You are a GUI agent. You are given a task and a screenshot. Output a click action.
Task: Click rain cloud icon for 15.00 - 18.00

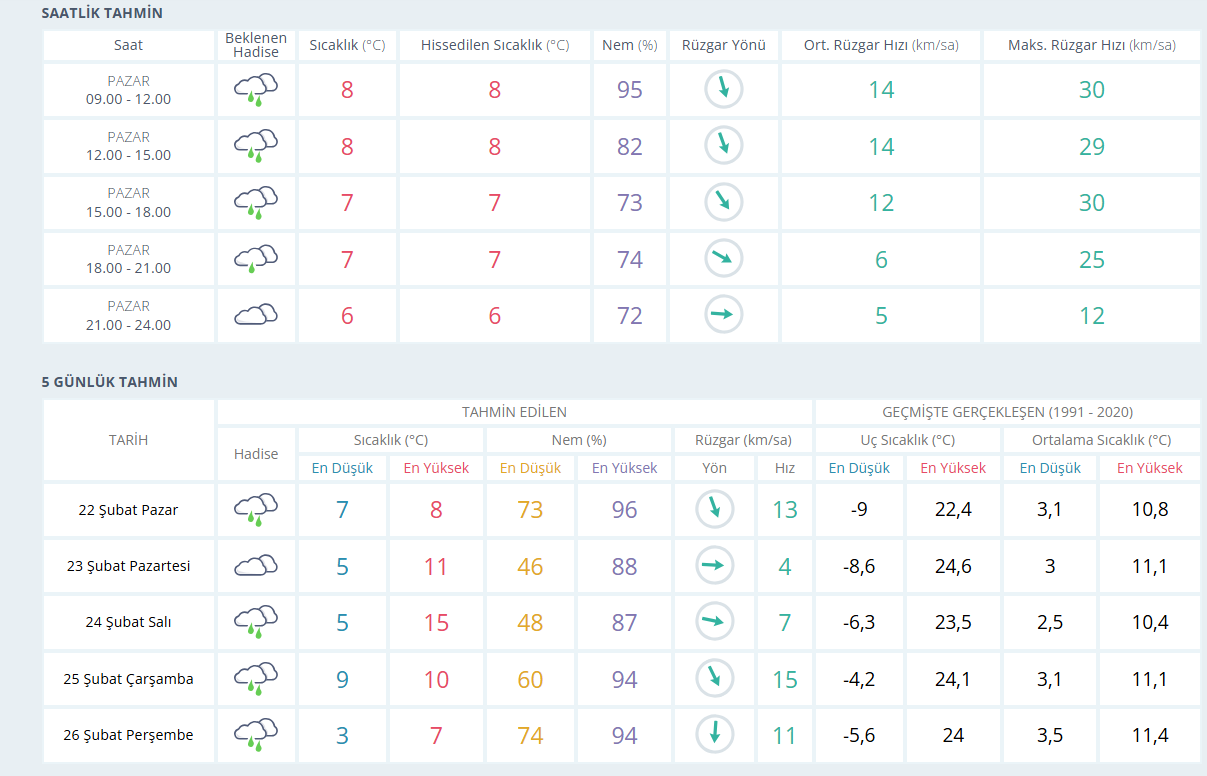coord(256,203)
